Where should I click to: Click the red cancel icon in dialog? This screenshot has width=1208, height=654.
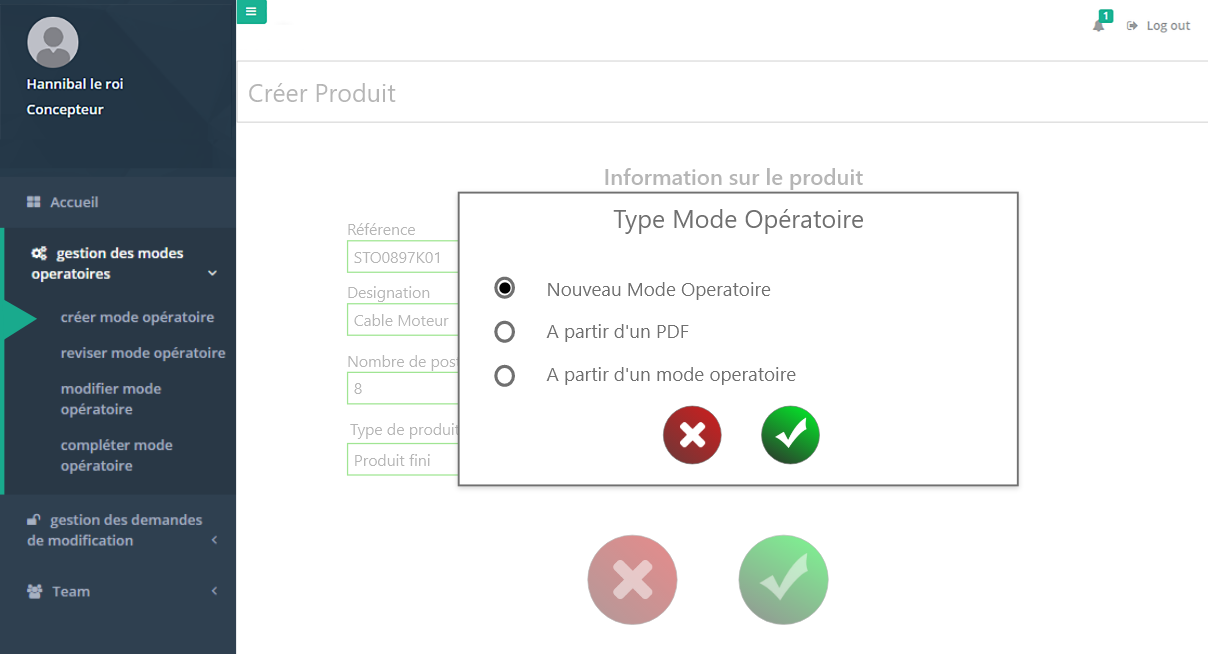[x=692, y=435]
